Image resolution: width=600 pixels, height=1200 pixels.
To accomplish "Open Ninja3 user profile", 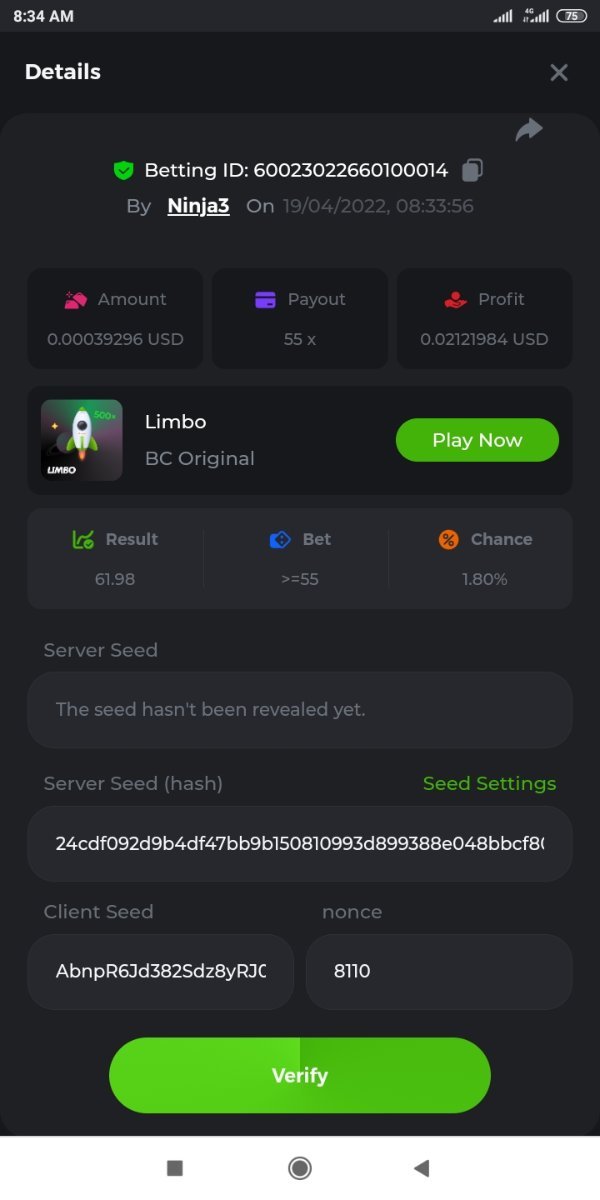I will pyautogui.click(x=198, y=206).
